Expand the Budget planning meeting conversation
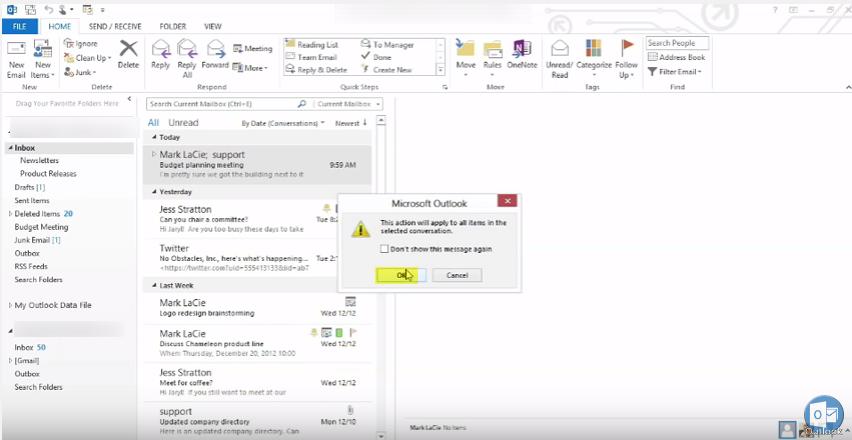 coord(154,154)
